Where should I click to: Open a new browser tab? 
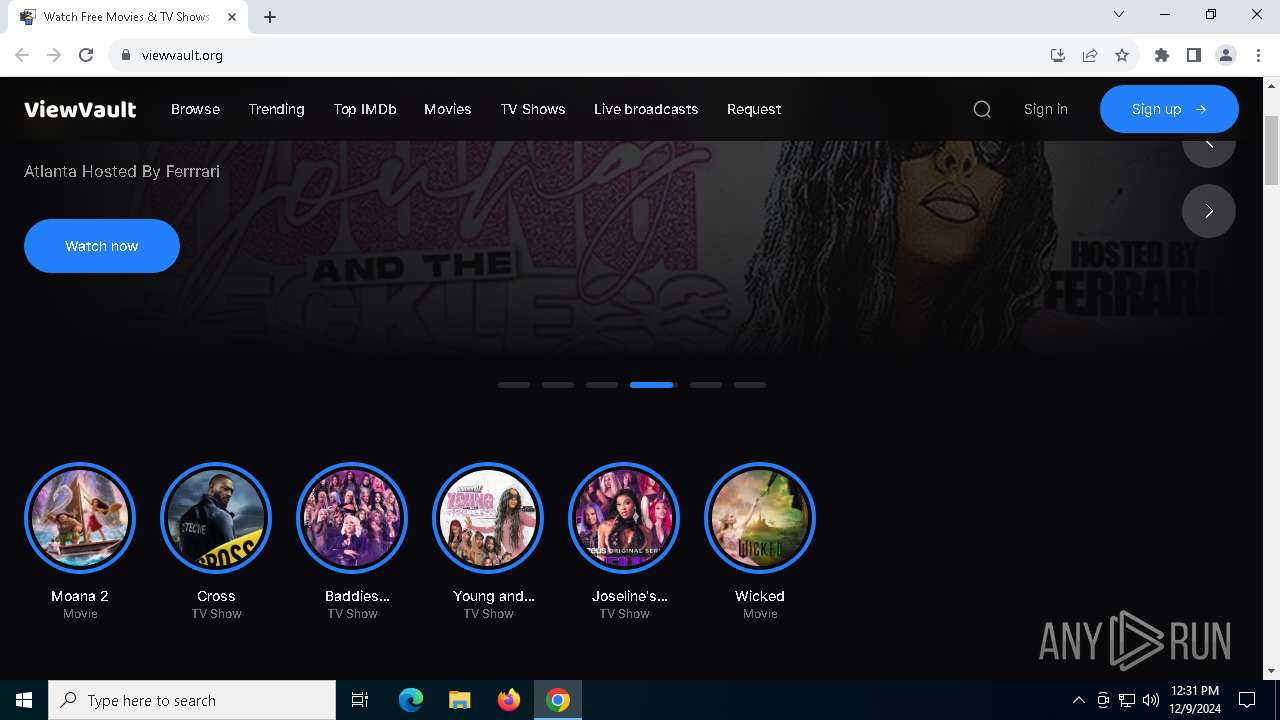coord(270,17)
